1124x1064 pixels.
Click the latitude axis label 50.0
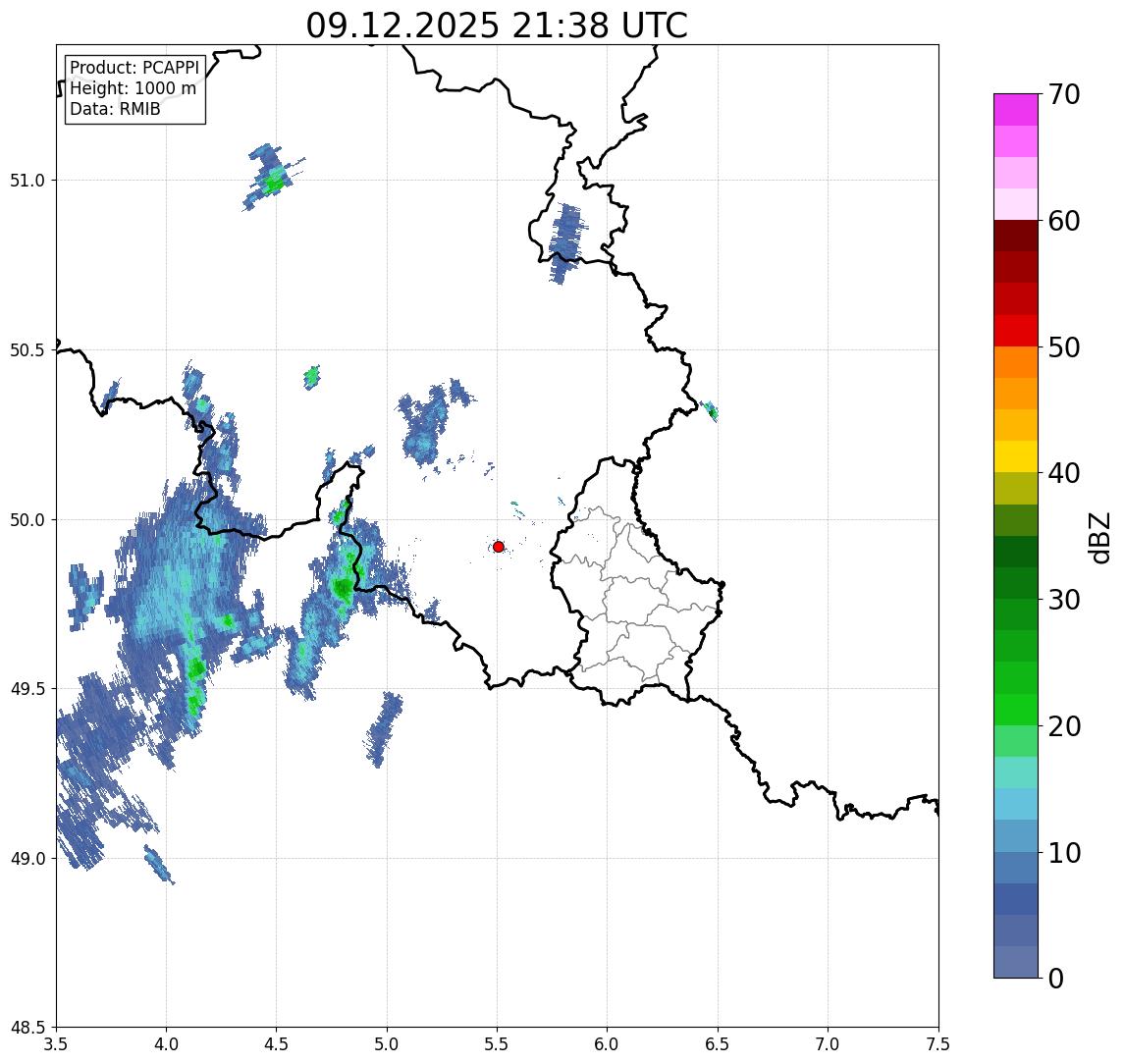pos(27,520)
